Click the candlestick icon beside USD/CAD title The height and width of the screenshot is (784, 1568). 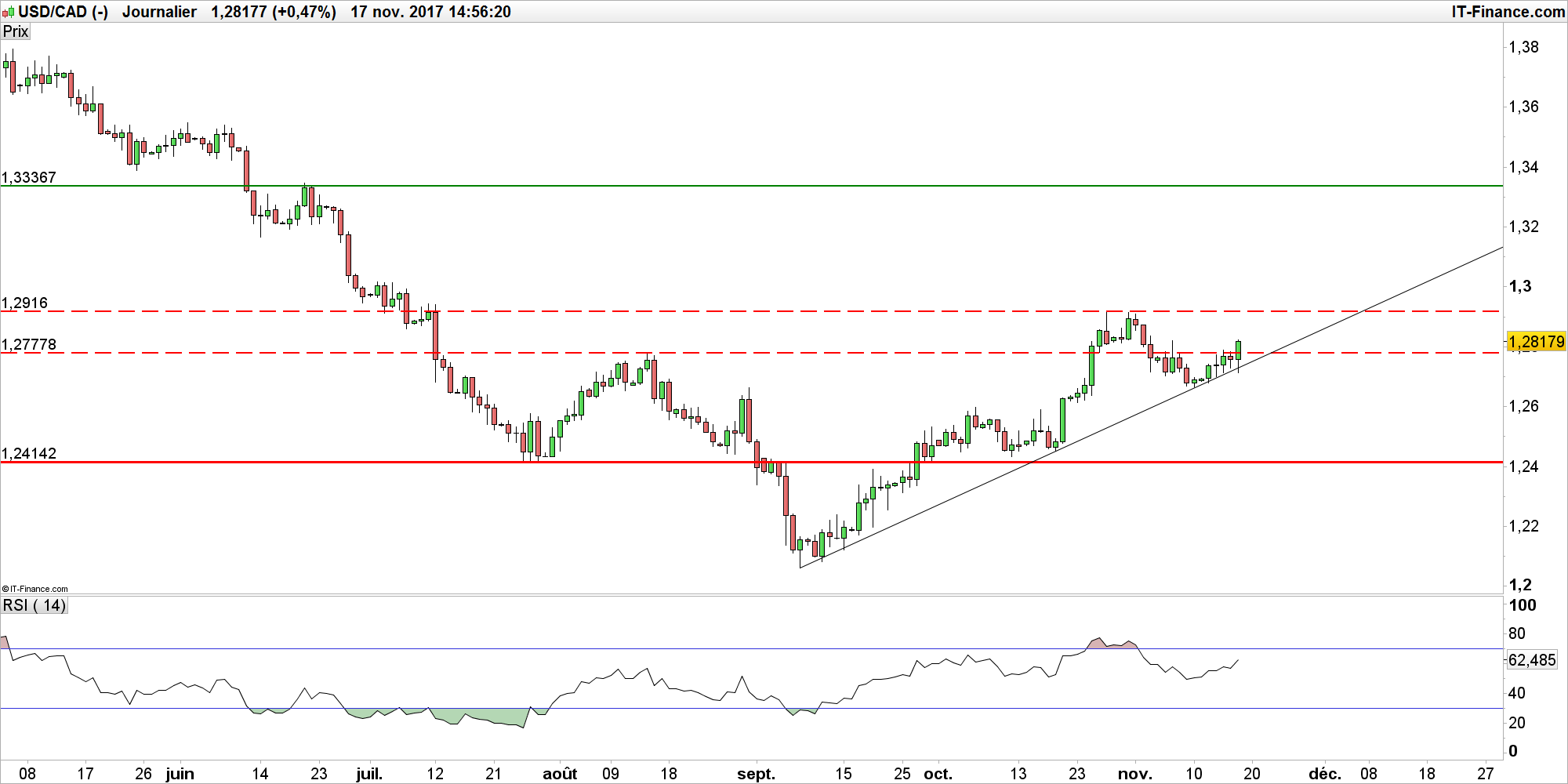8,12
